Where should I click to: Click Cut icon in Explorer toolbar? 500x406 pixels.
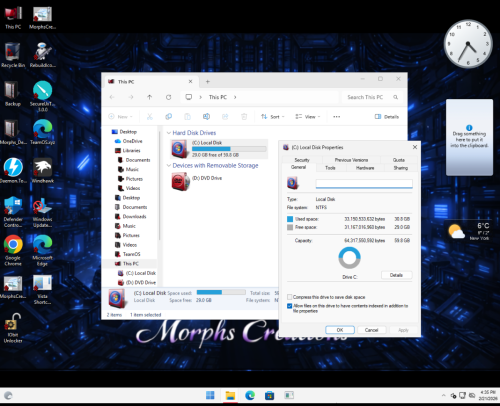[x=150, y=117]
